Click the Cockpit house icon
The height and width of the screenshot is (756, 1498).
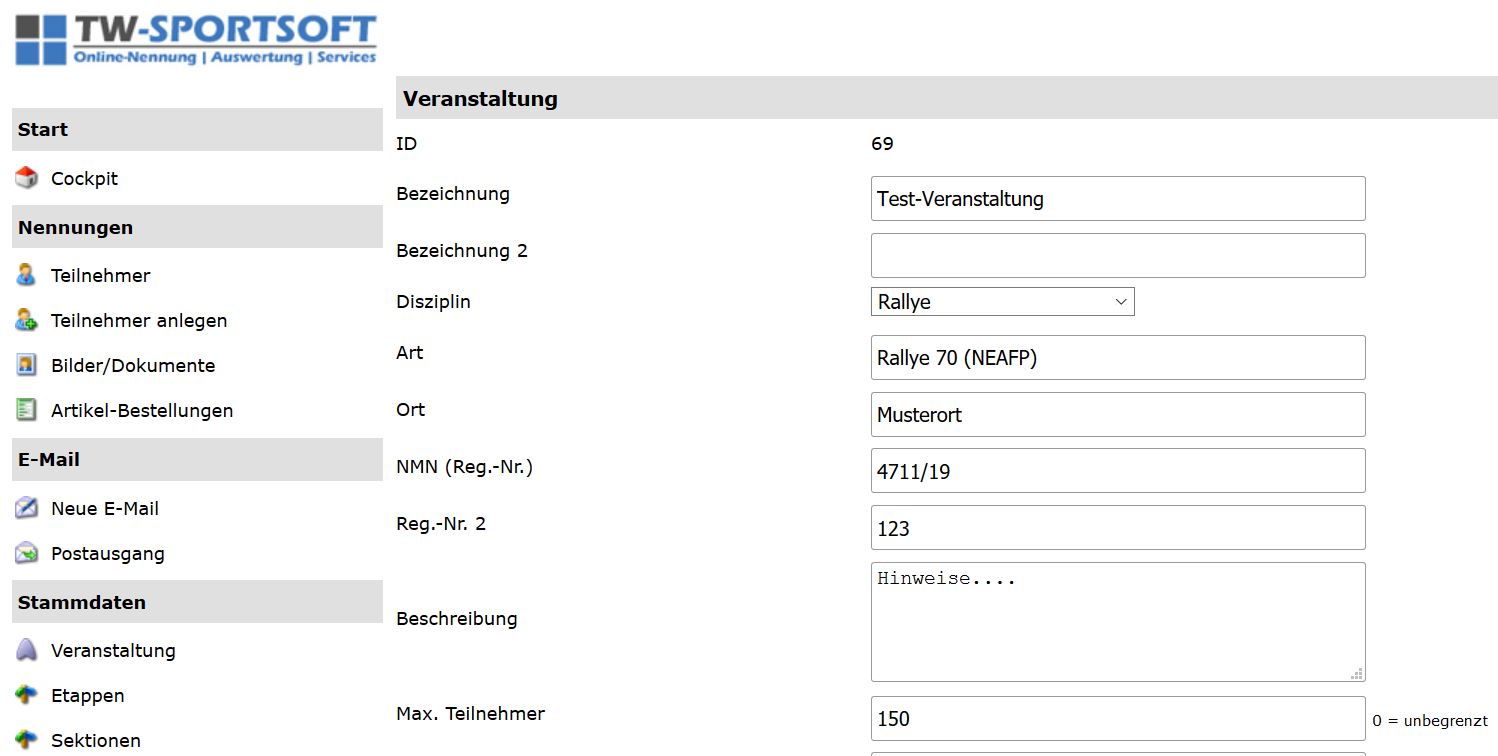click(x=27, y=178)
